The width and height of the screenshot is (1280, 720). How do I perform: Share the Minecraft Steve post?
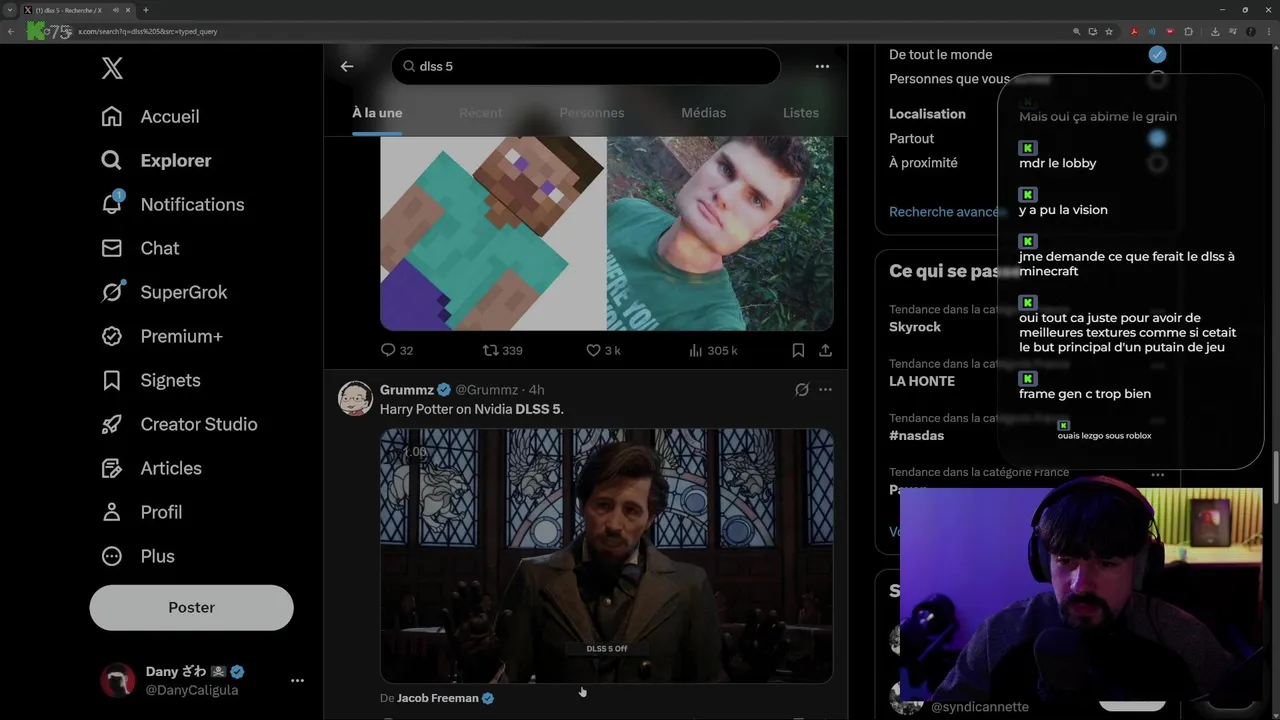pos(825,350)
